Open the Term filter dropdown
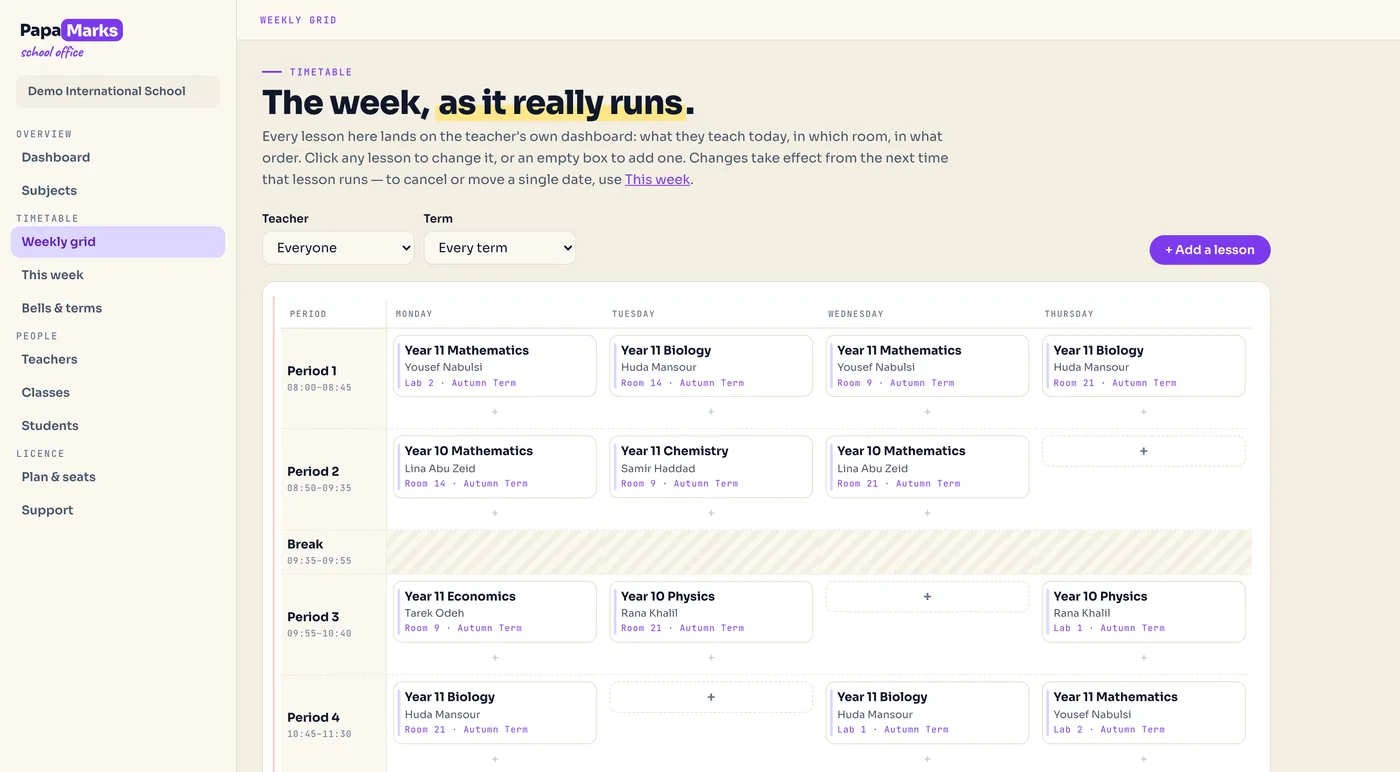The width and height of the screenshot is (1400, 772). 500,248
